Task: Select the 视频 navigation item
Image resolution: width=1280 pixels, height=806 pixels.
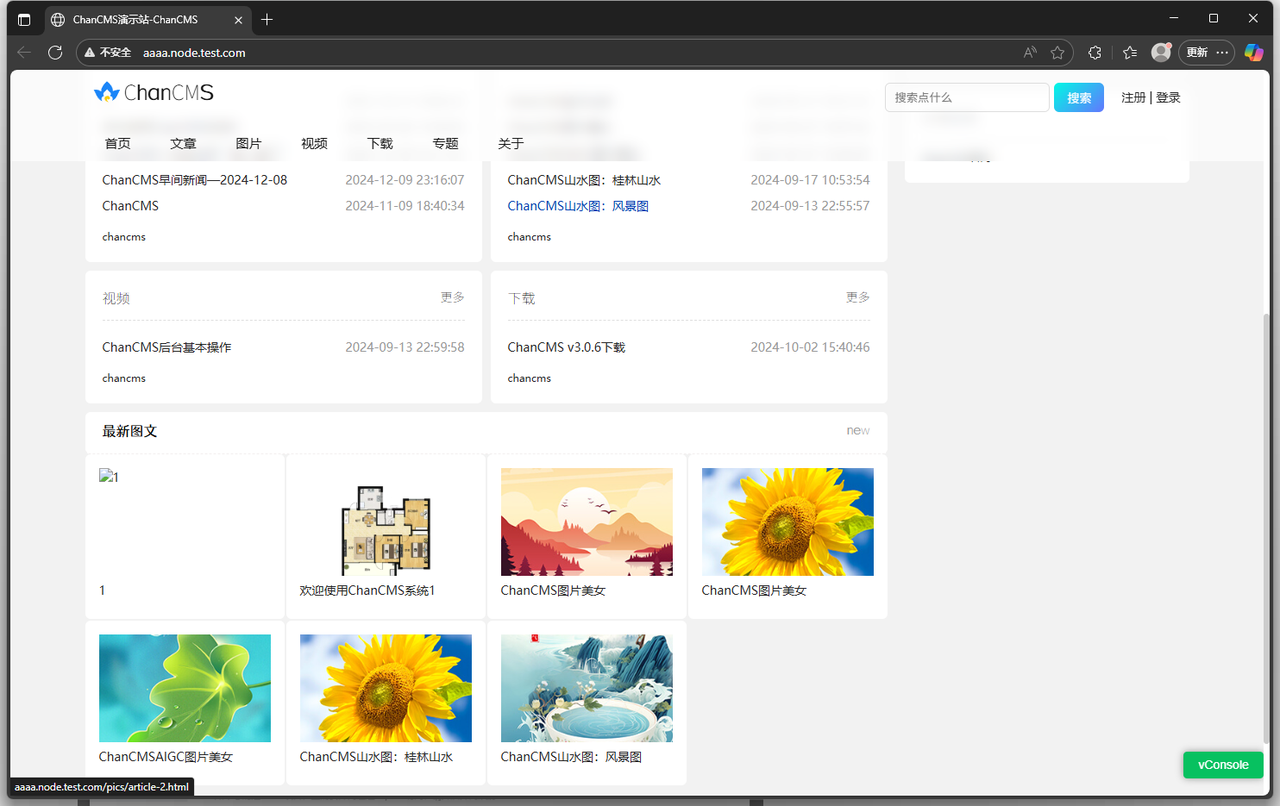Action: (314, 143)
